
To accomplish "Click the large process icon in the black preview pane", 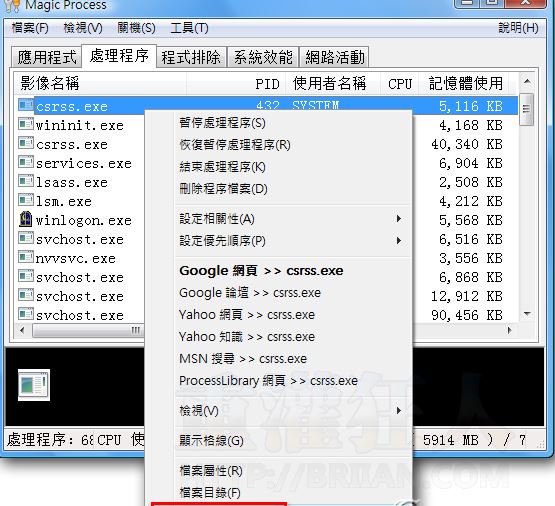I will point(34,385).
